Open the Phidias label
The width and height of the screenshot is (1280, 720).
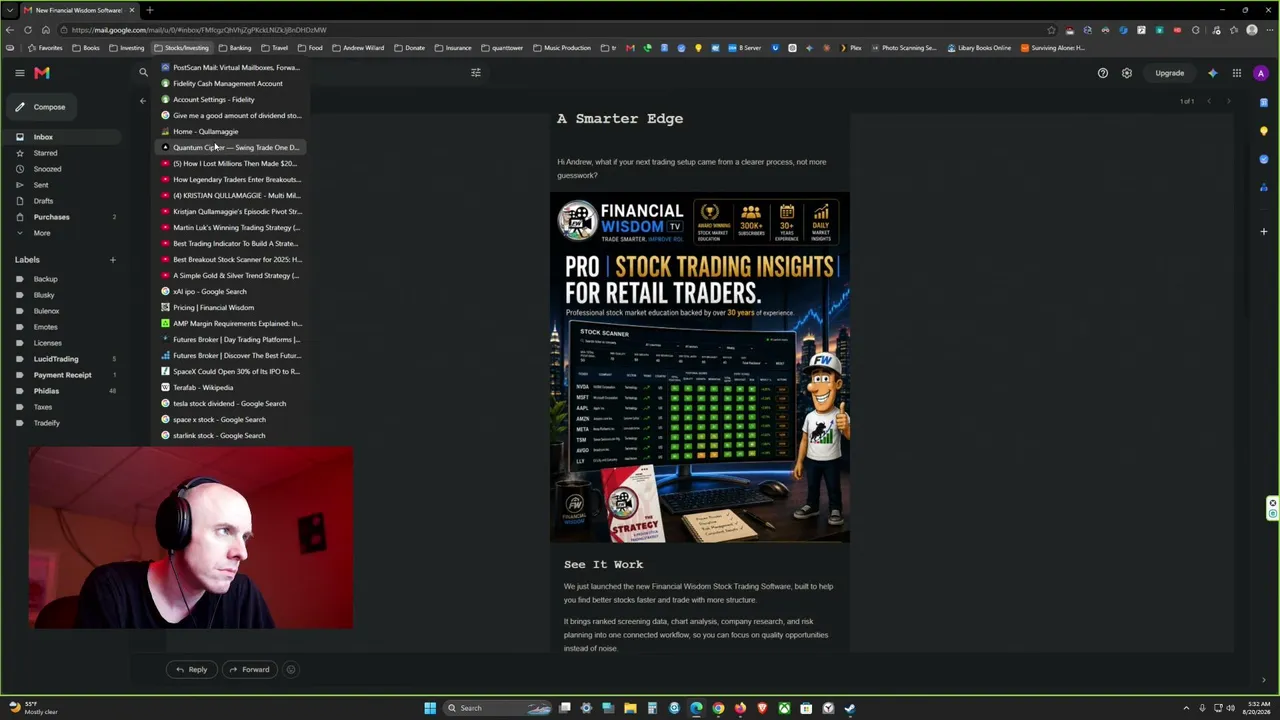pos(62,391)
